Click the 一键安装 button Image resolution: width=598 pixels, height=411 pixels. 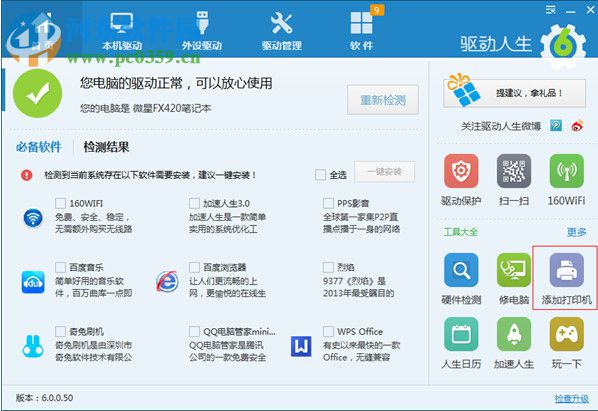click(x=384, y=172)
